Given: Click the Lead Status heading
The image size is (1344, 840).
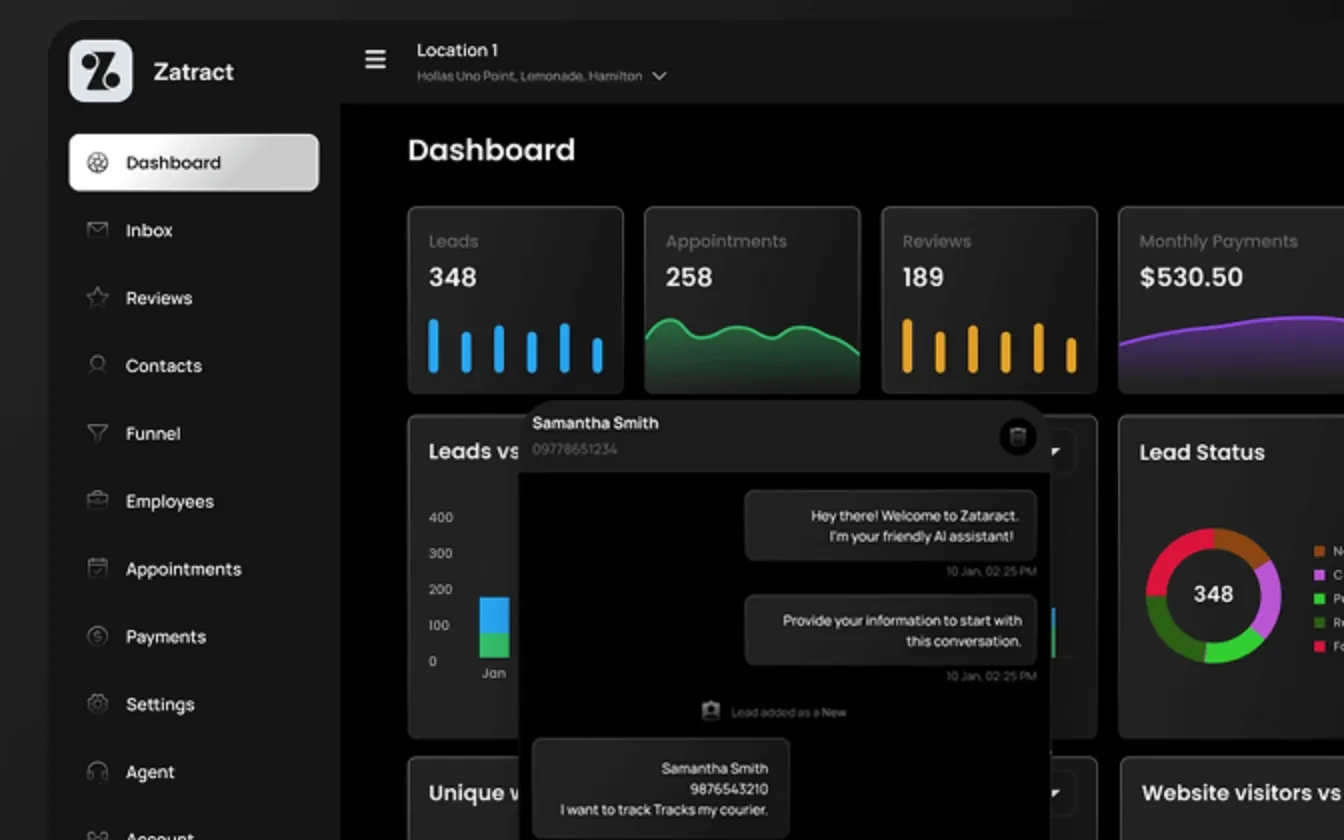Looking at the screenshot, I should 1202,452.
